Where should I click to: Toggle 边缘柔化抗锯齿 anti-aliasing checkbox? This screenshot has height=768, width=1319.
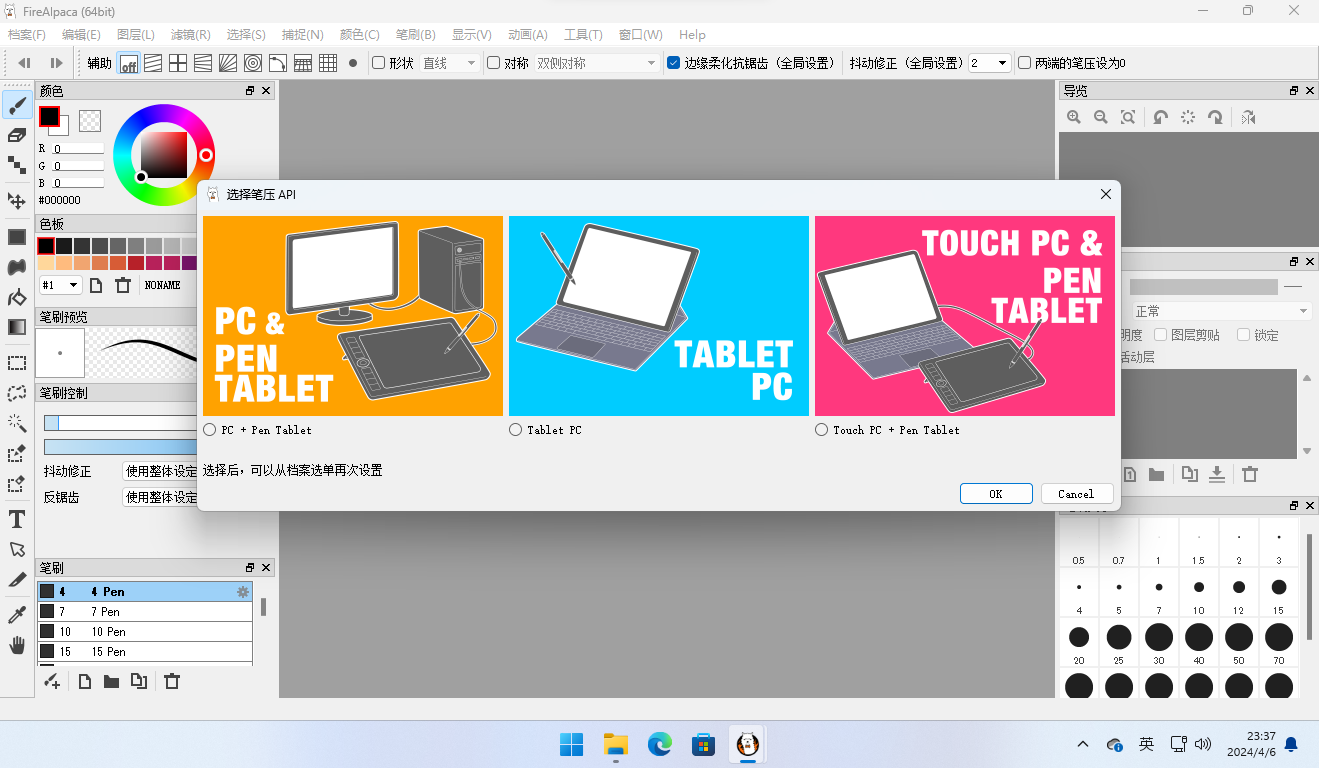click(x=673, y=63)
